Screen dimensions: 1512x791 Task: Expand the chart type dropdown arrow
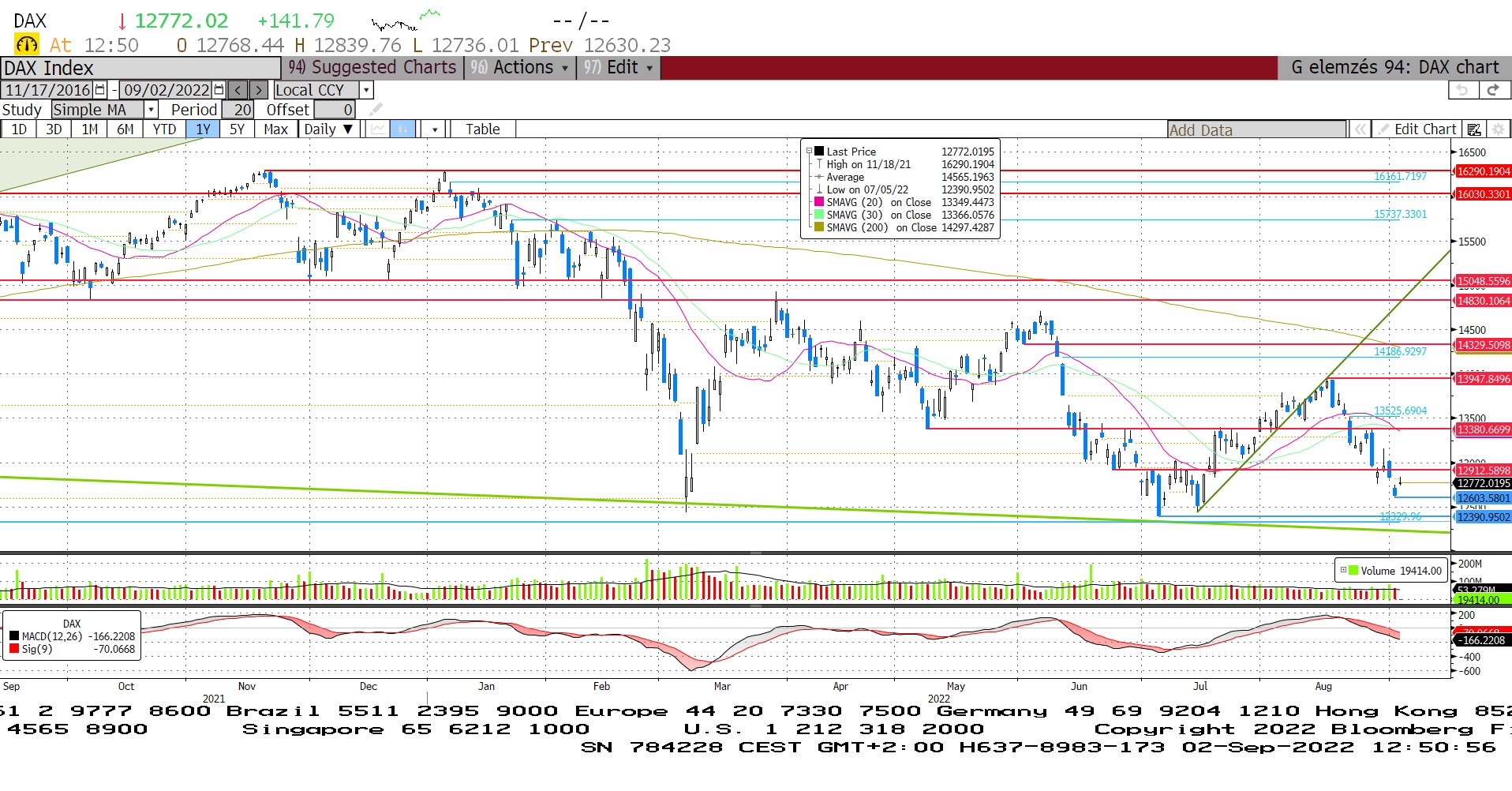435,129
